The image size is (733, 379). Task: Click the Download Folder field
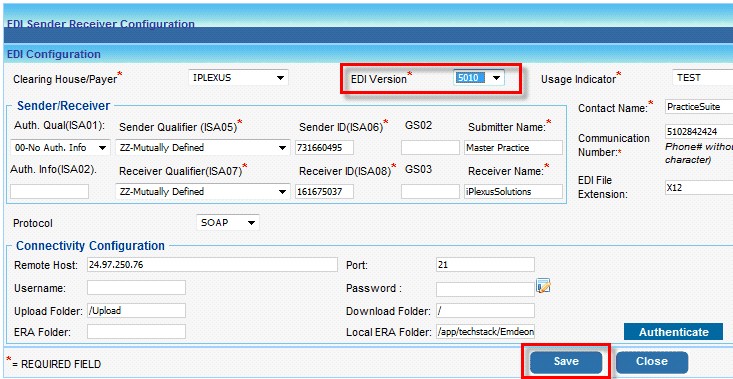485,310
